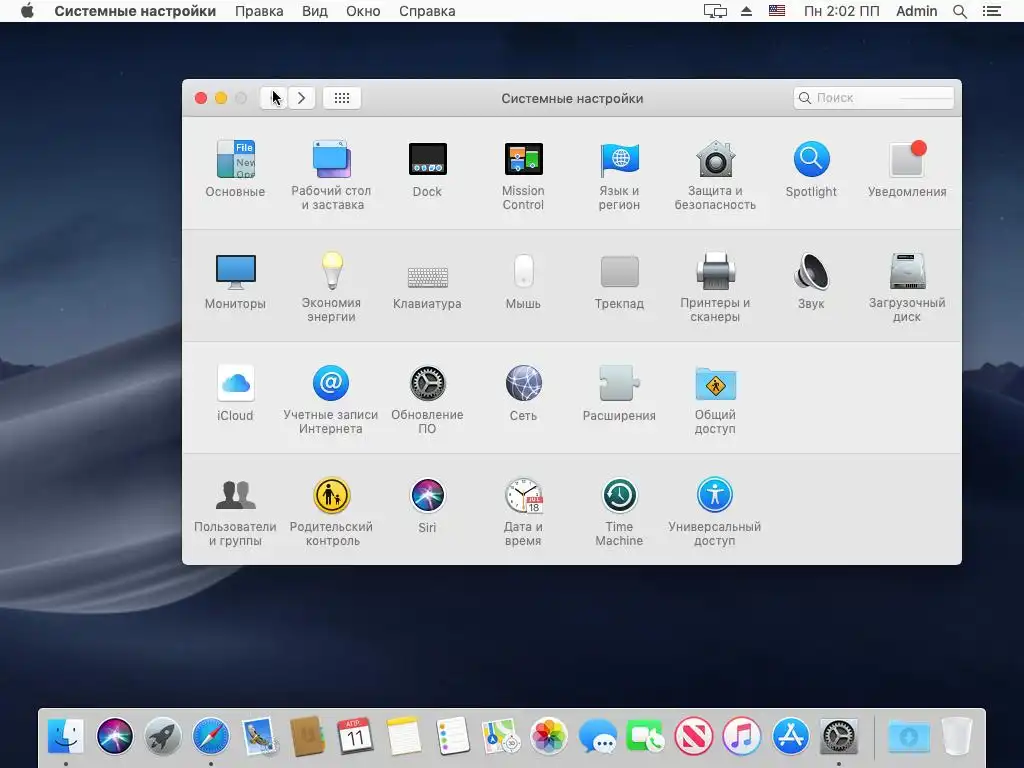Open Photos in the Dock
Viewport: 1024px width, 768px height.
(x=549, y=736)
